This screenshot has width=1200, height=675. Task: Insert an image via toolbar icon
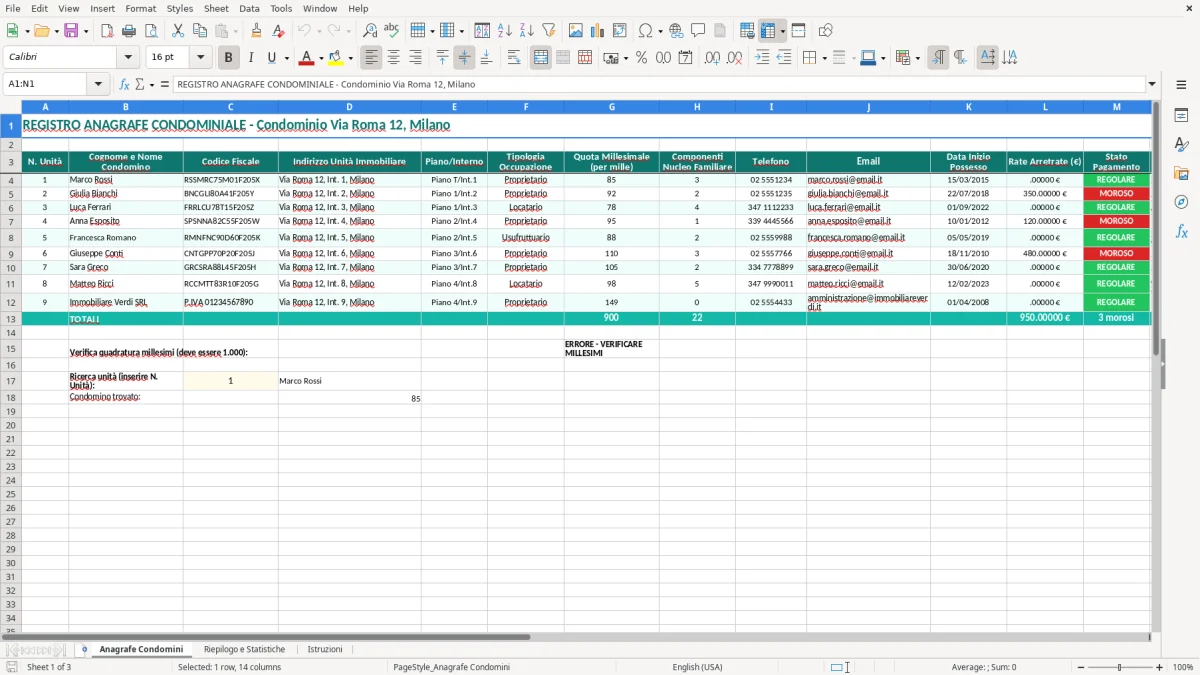575,31
